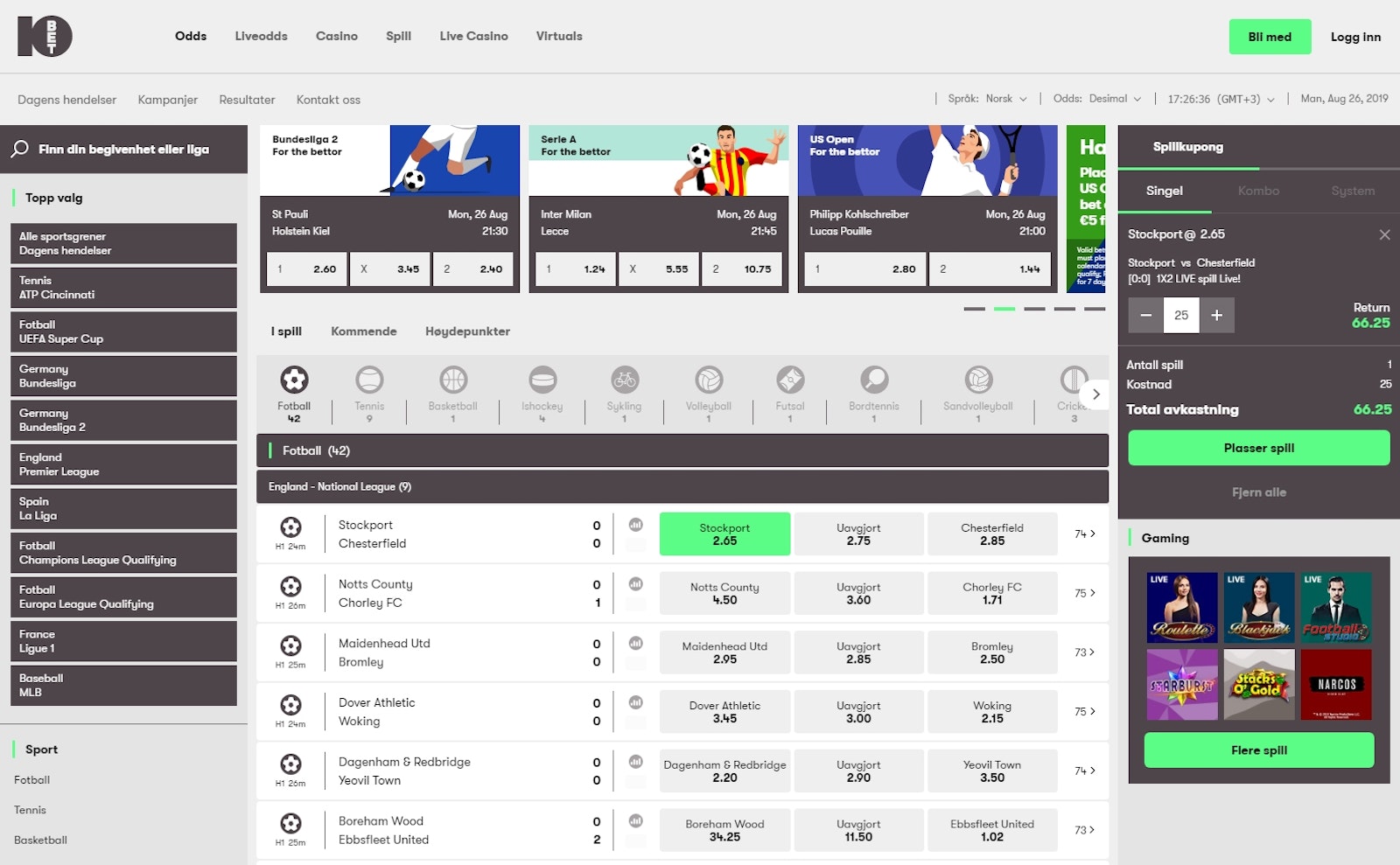Select the Ishockey sport icon

point(542,380)
